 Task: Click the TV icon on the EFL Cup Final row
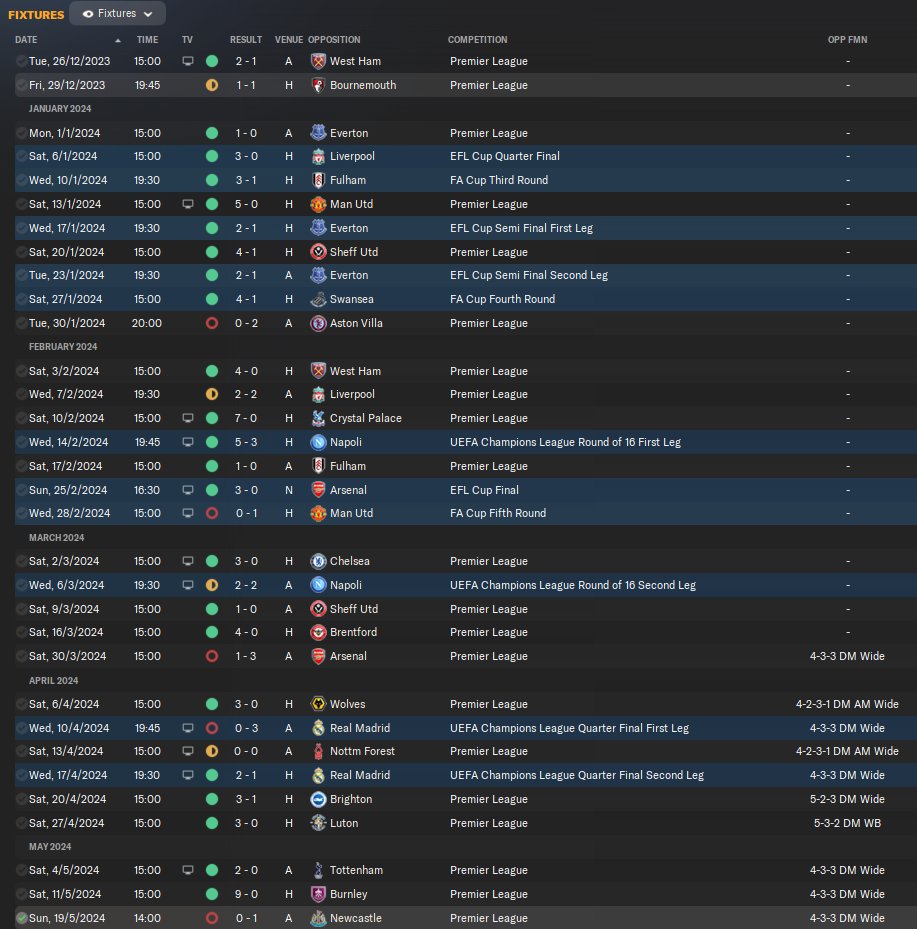pos(188,490)
